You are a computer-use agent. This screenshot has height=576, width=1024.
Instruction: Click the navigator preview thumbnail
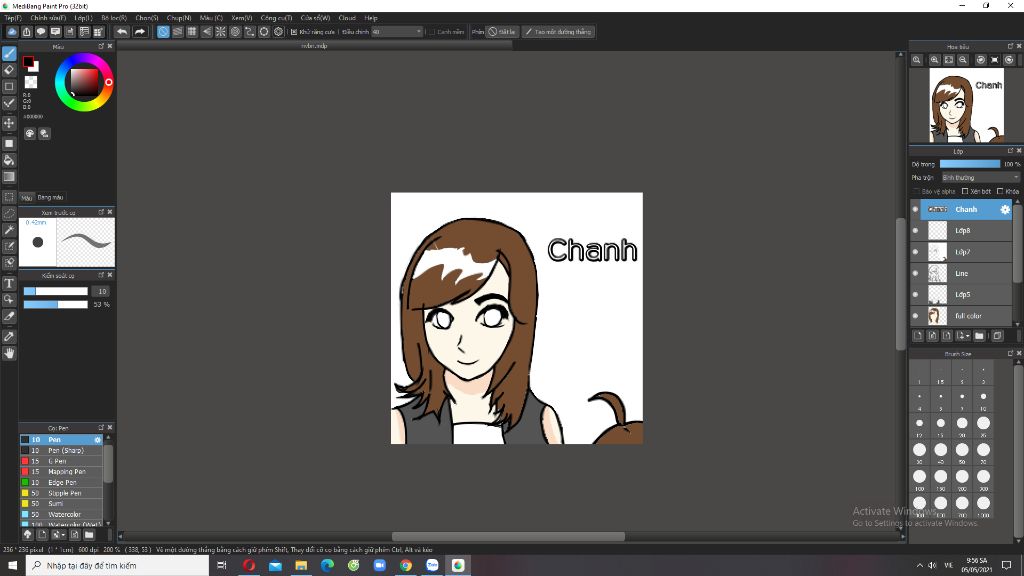point(967,105)
